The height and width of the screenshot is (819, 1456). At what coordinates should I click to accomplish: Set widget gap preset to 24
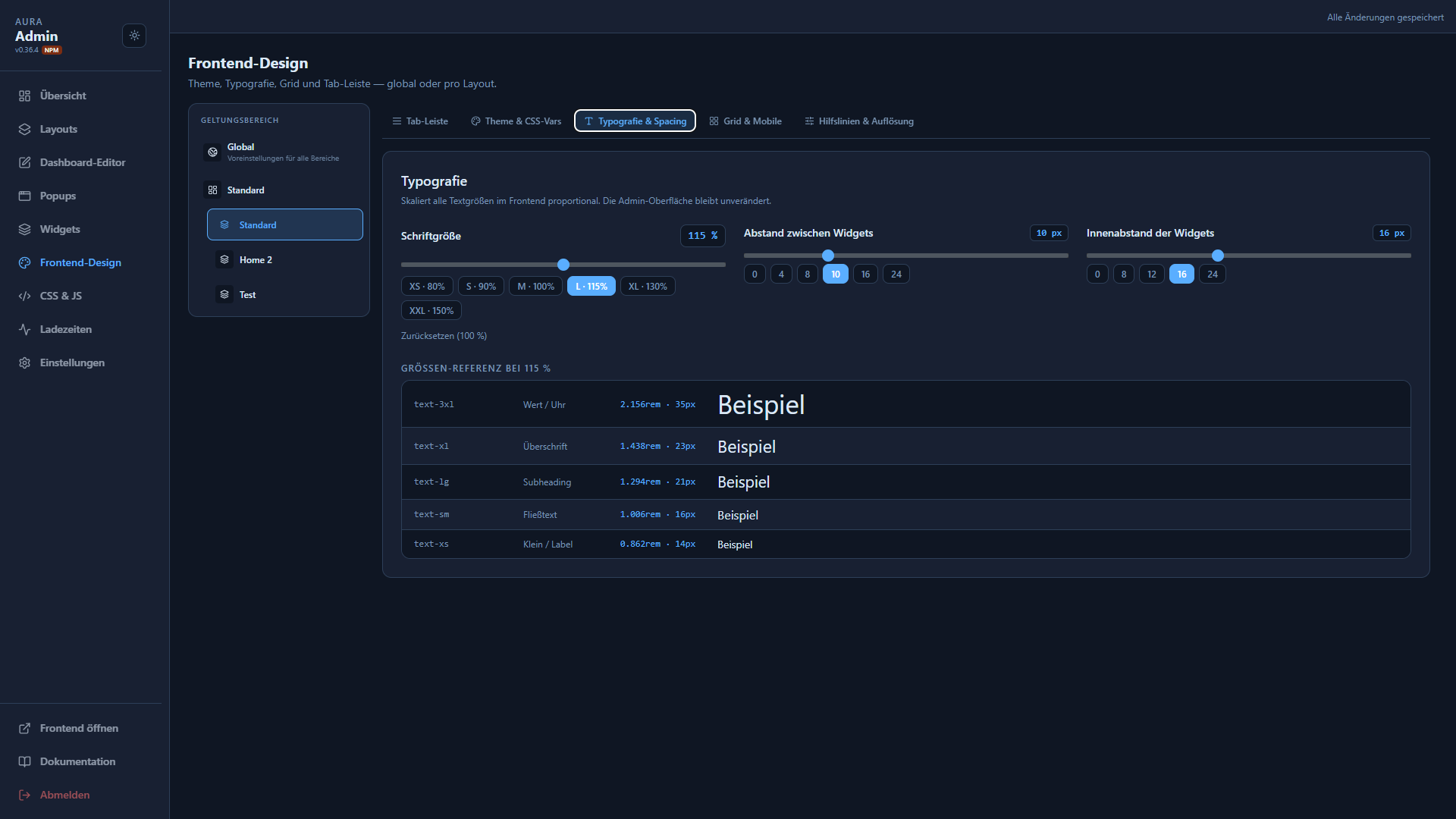click(x=896, y=274)
